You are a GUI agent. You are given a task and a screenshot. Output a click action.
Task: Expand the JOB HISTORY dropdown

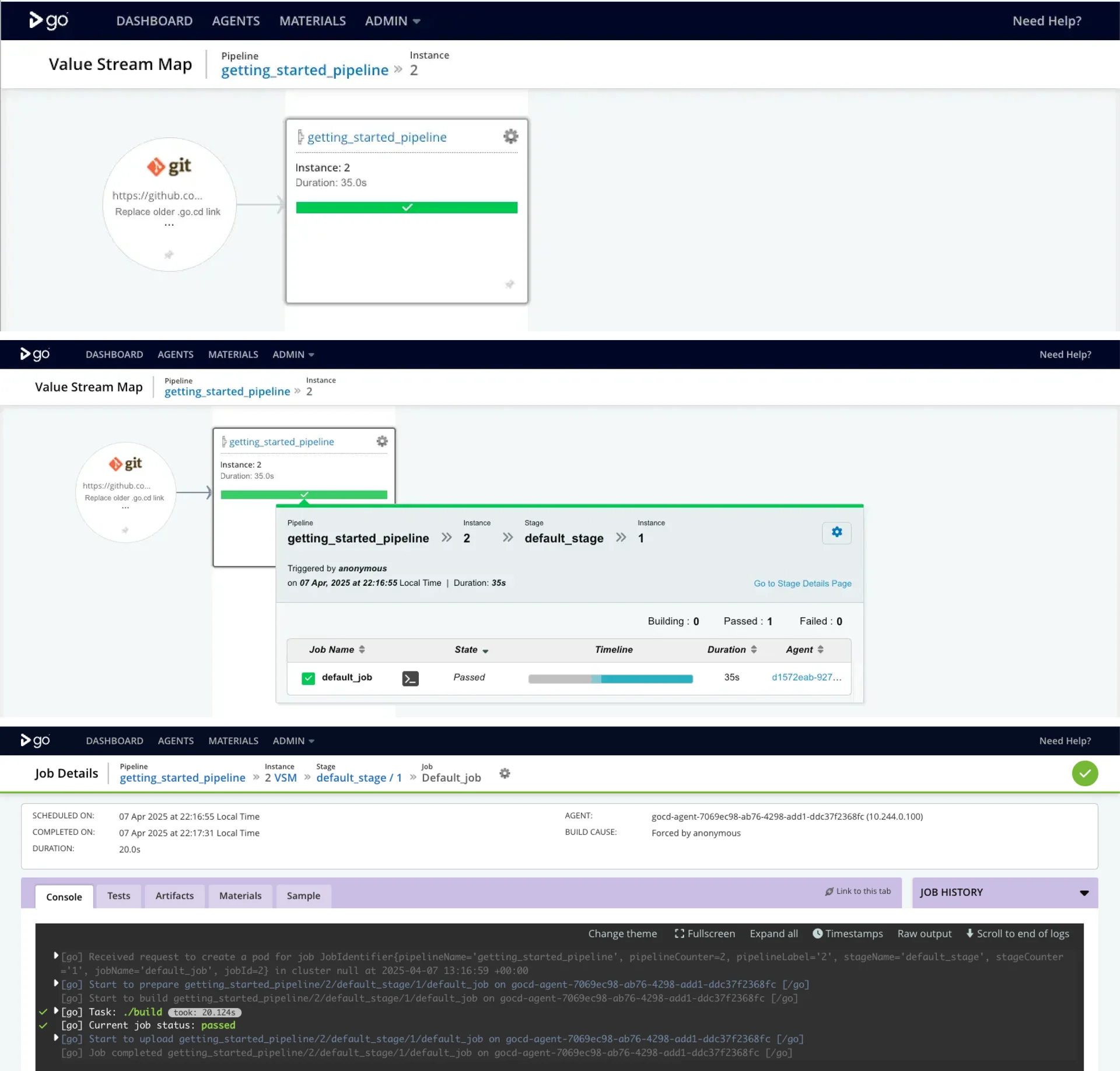(1083, 892)
